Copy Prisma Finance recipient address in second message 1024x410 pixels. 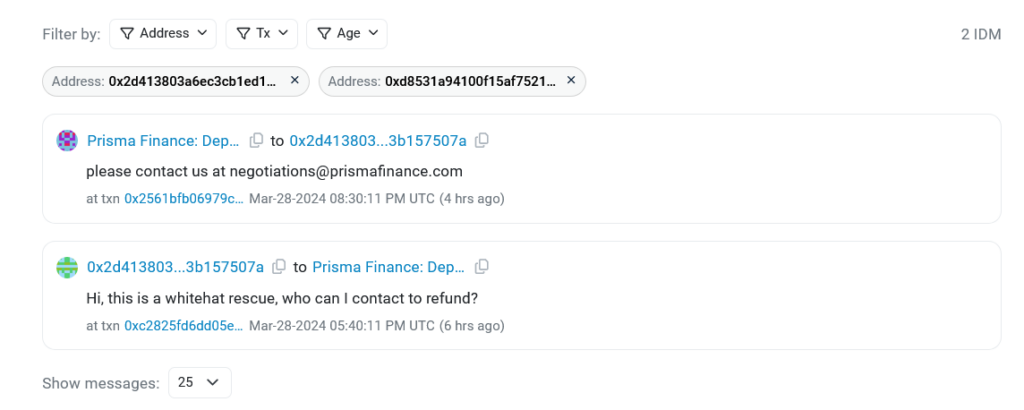[482, 266]
